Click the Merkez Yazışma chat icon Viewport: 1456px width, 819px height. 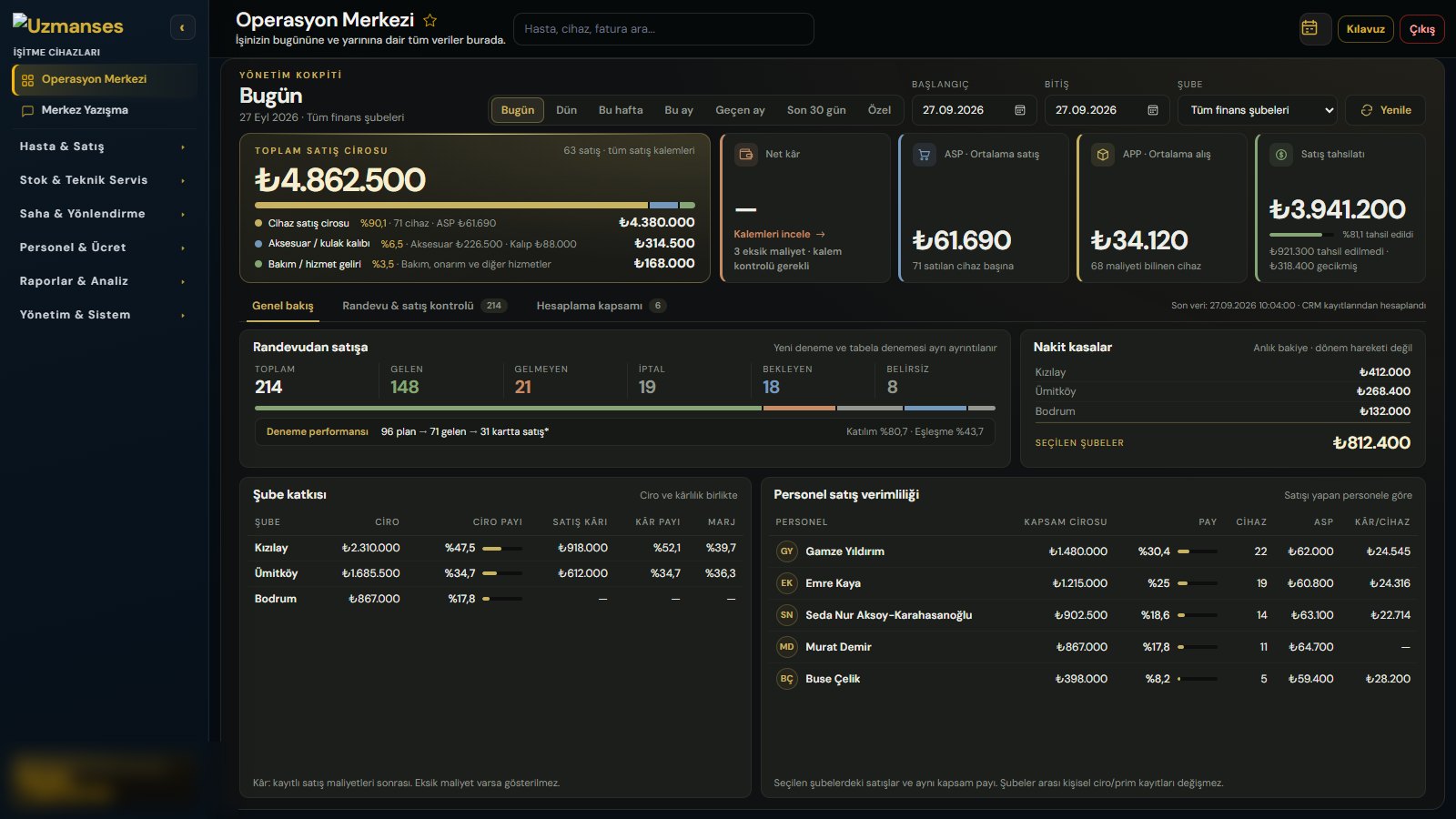[27, 111]
